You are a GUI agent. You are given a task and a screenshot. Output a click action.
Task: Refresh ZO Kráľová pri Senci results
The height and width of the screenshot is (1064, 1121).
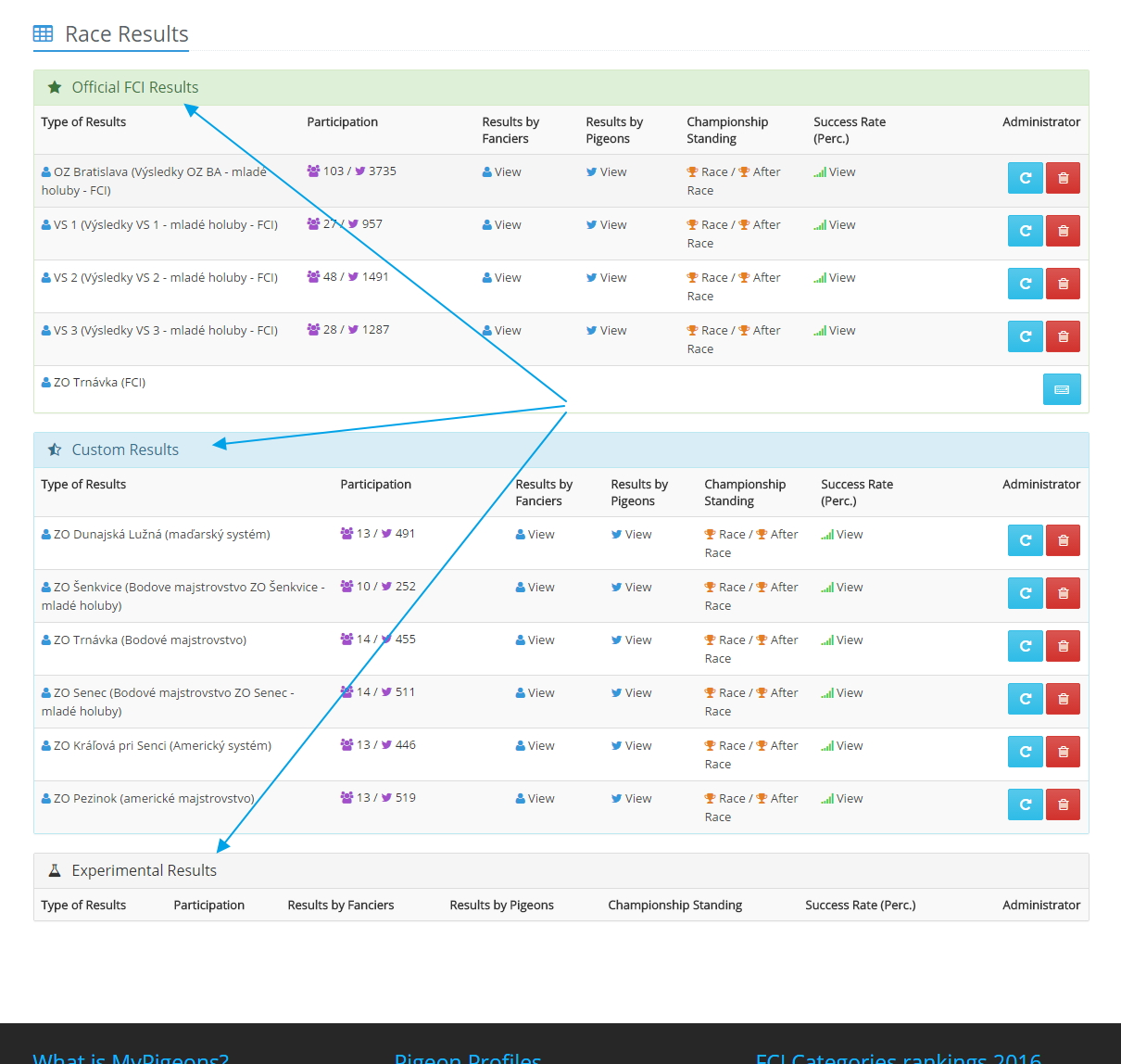pos(1025,752)
